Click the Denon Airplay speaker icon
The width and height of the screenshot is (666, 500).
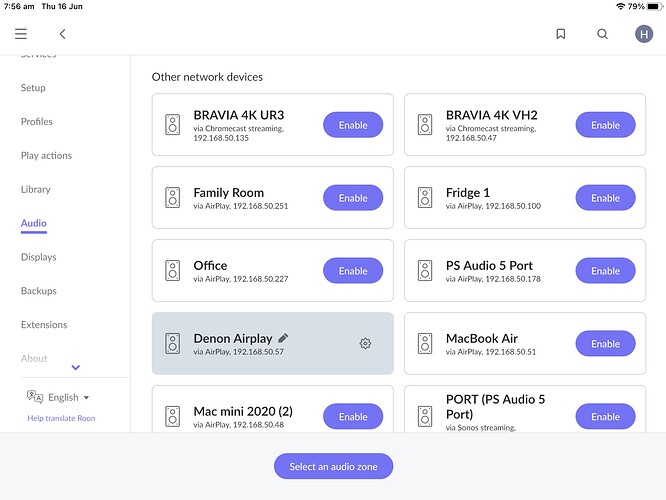click(172, 344)
